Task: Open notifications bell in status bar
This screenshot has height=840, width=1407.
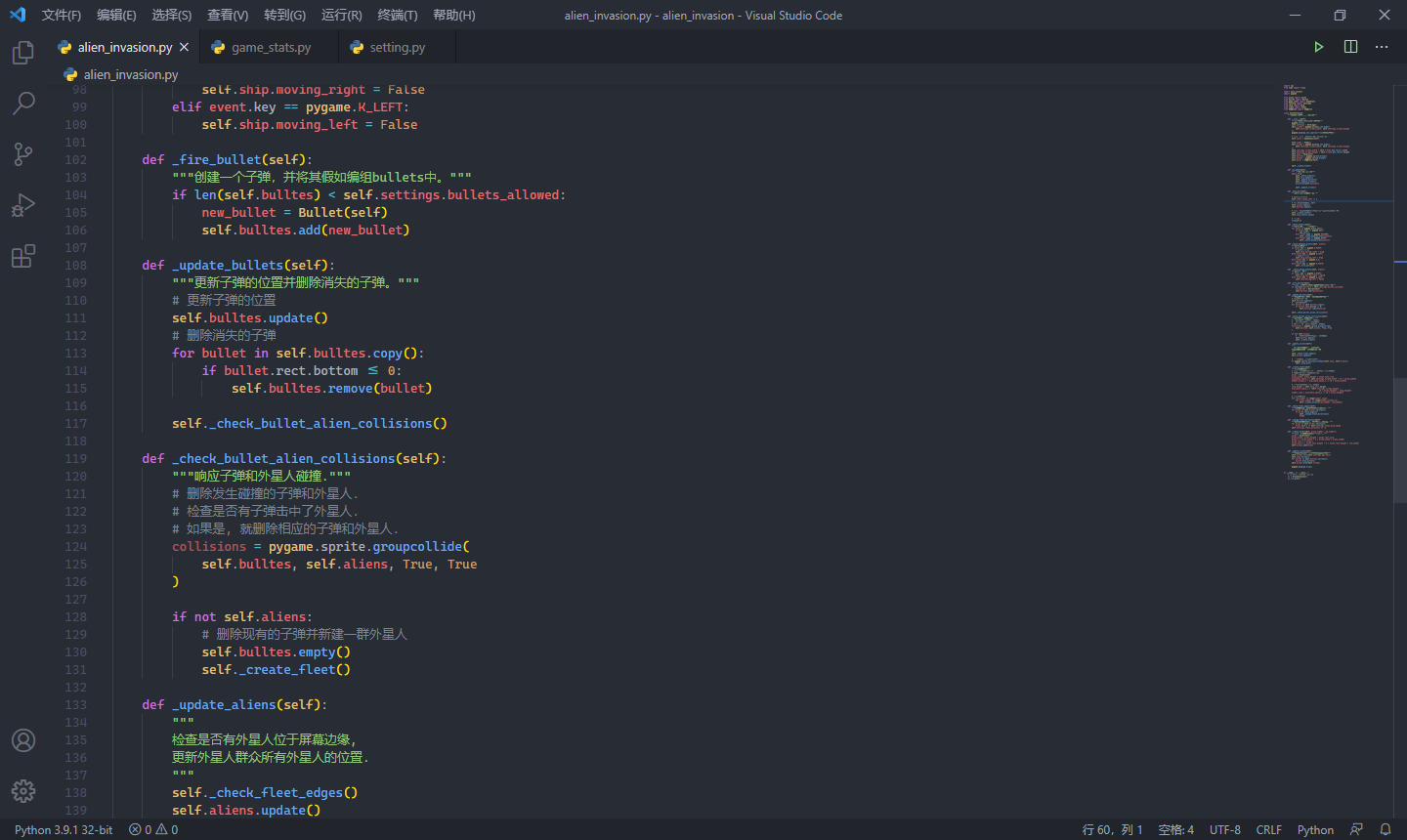Action: (1386, 829)
